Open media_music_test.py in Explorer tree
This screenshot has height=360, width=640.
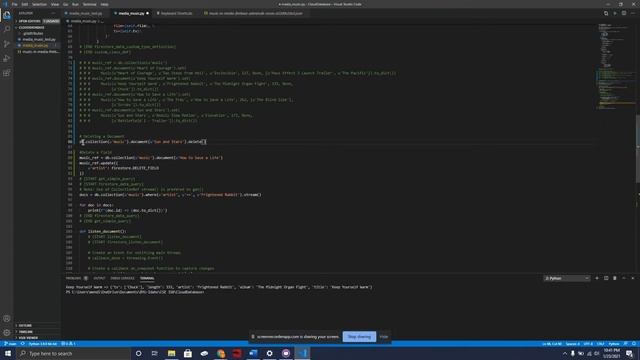39,40
